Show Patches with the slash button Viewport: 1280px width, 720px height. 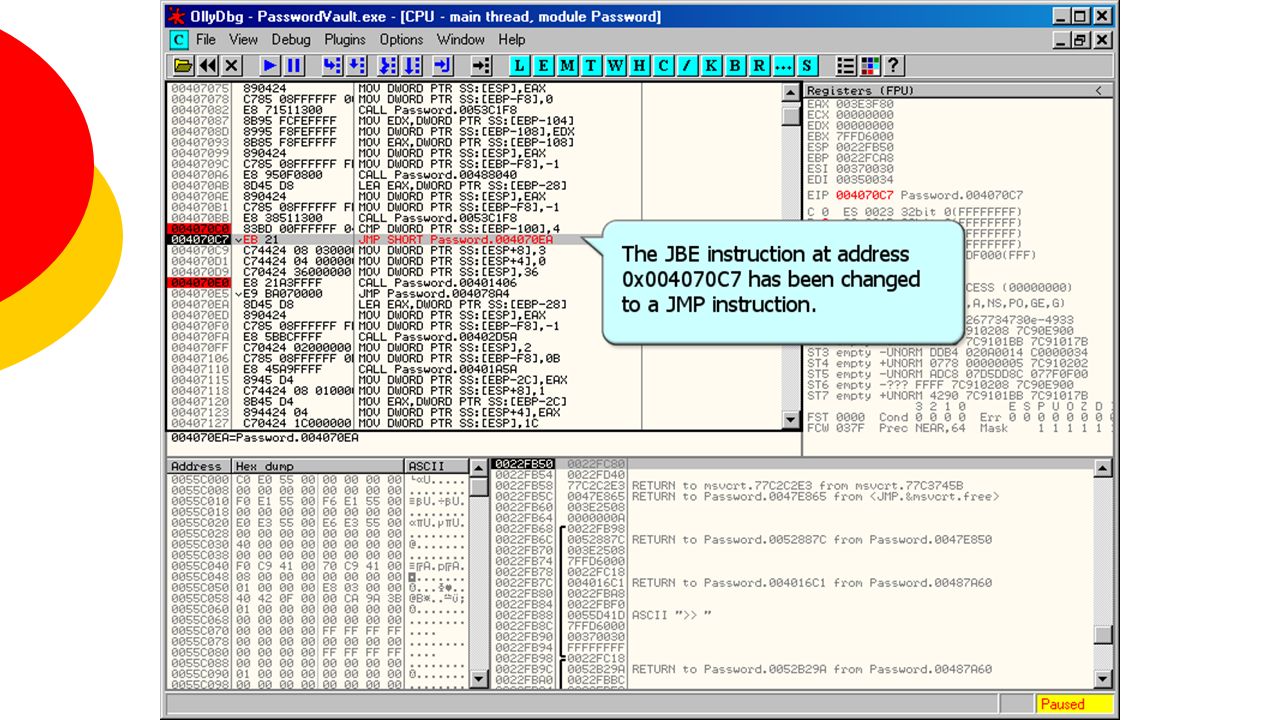tap(688, 66)
